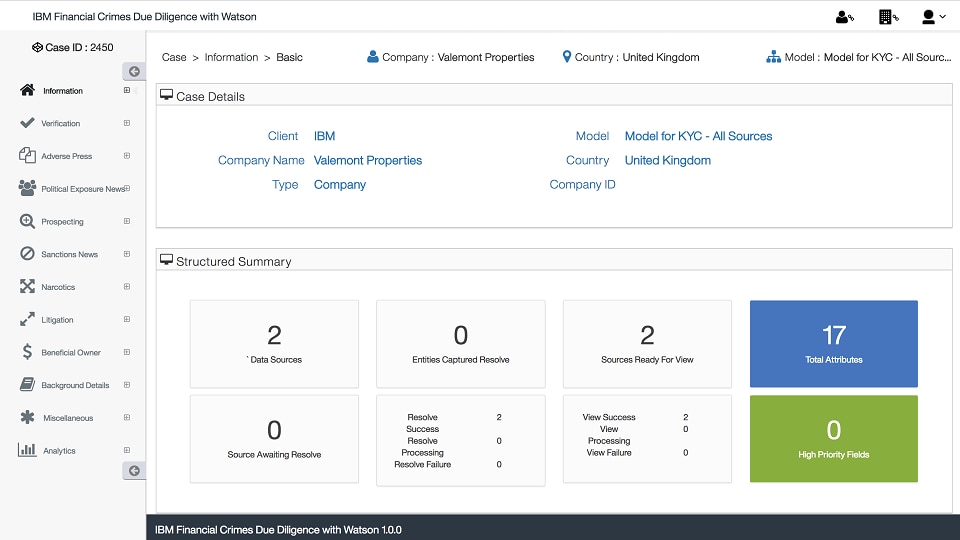This screenshot has width=960, height=540.
Task: Click Model for KYC - All Sources value
Action: click(699, 136)
